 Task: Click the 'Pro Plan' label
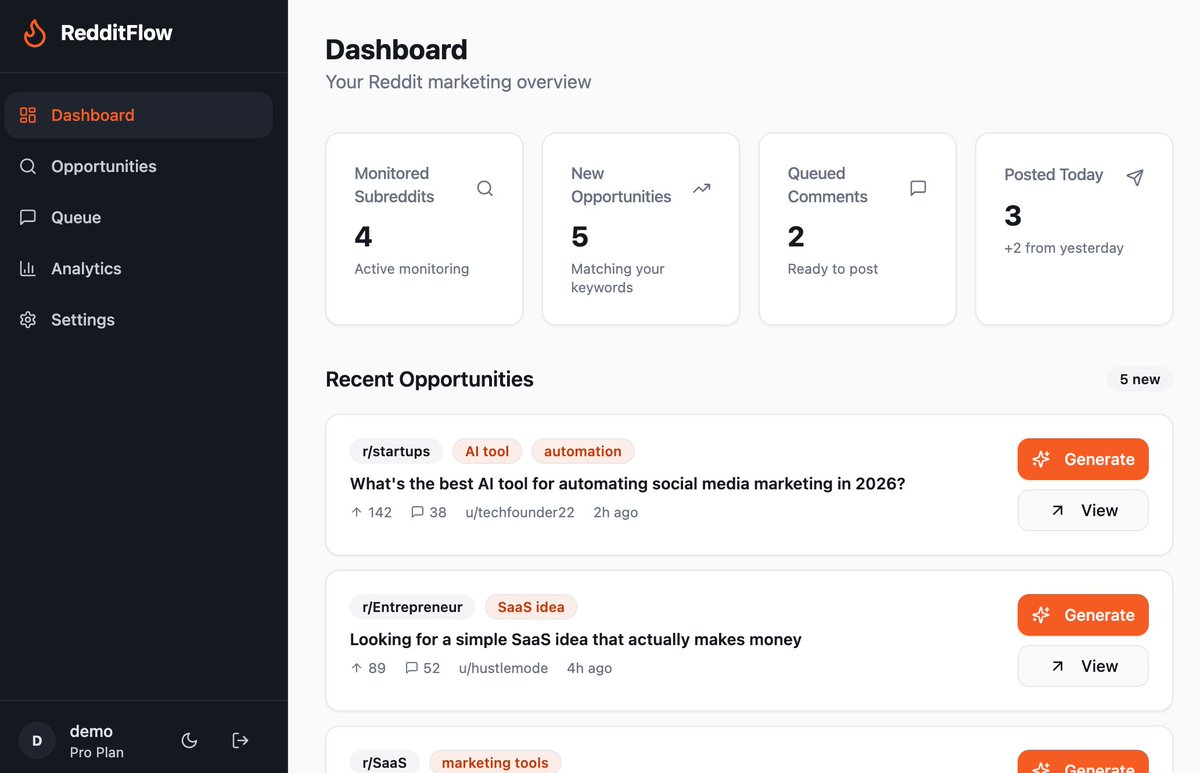(96, 752)
